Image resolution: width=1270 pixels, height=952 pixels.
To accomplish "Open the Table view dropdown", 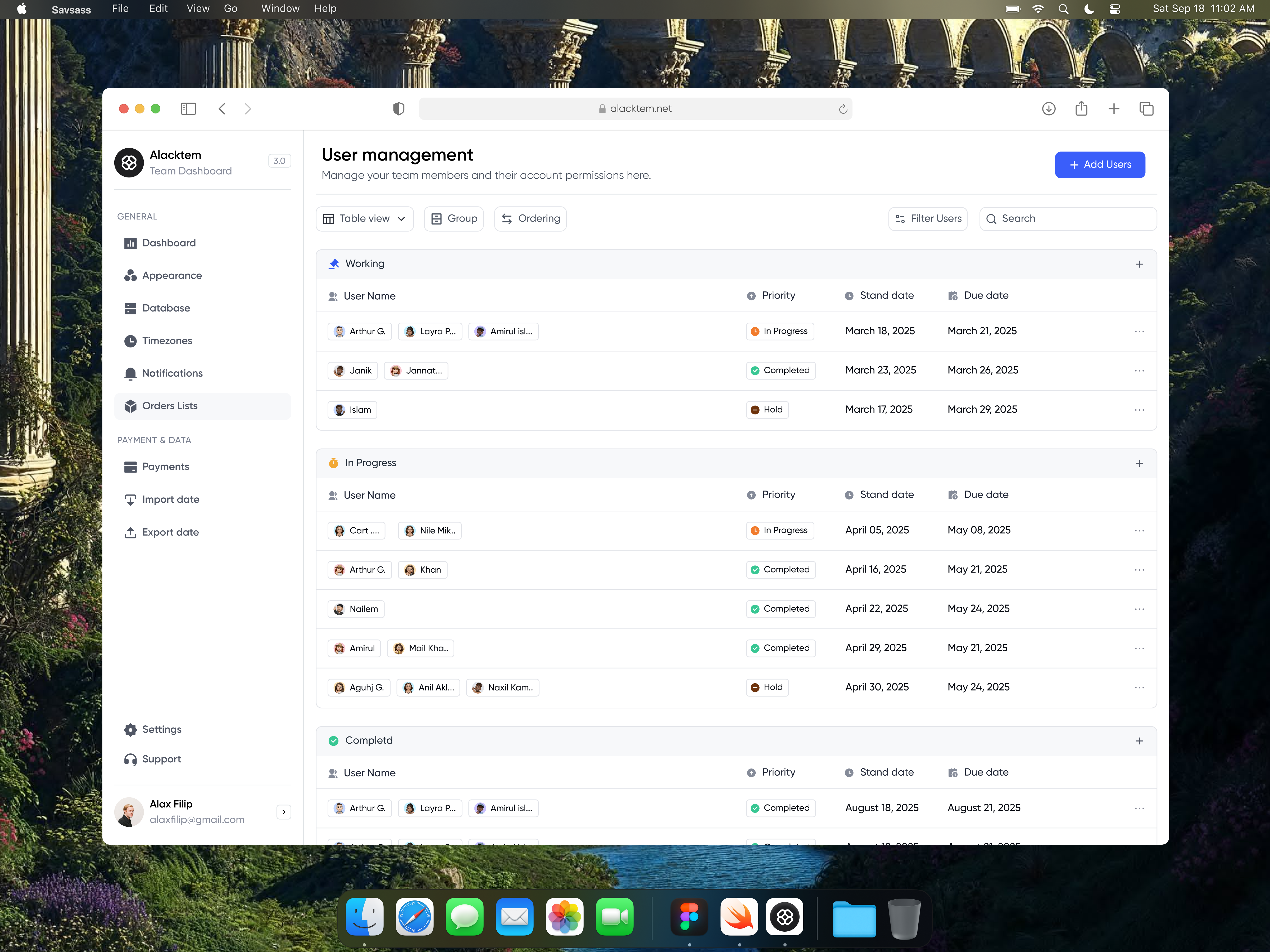I will click(365, 219).
